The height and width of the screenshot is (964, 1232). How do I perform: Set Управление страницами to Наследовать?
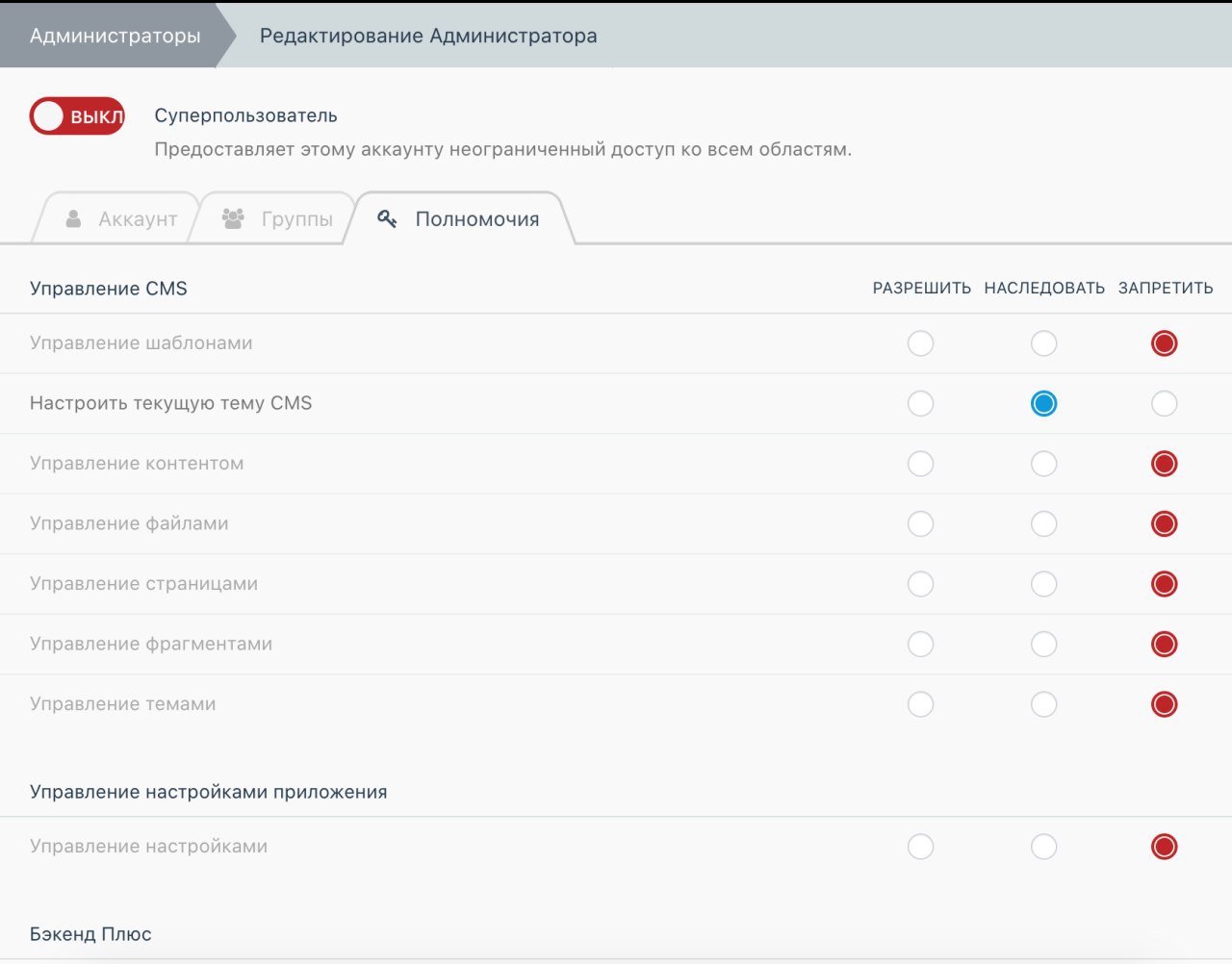(x=1043, y=584)
